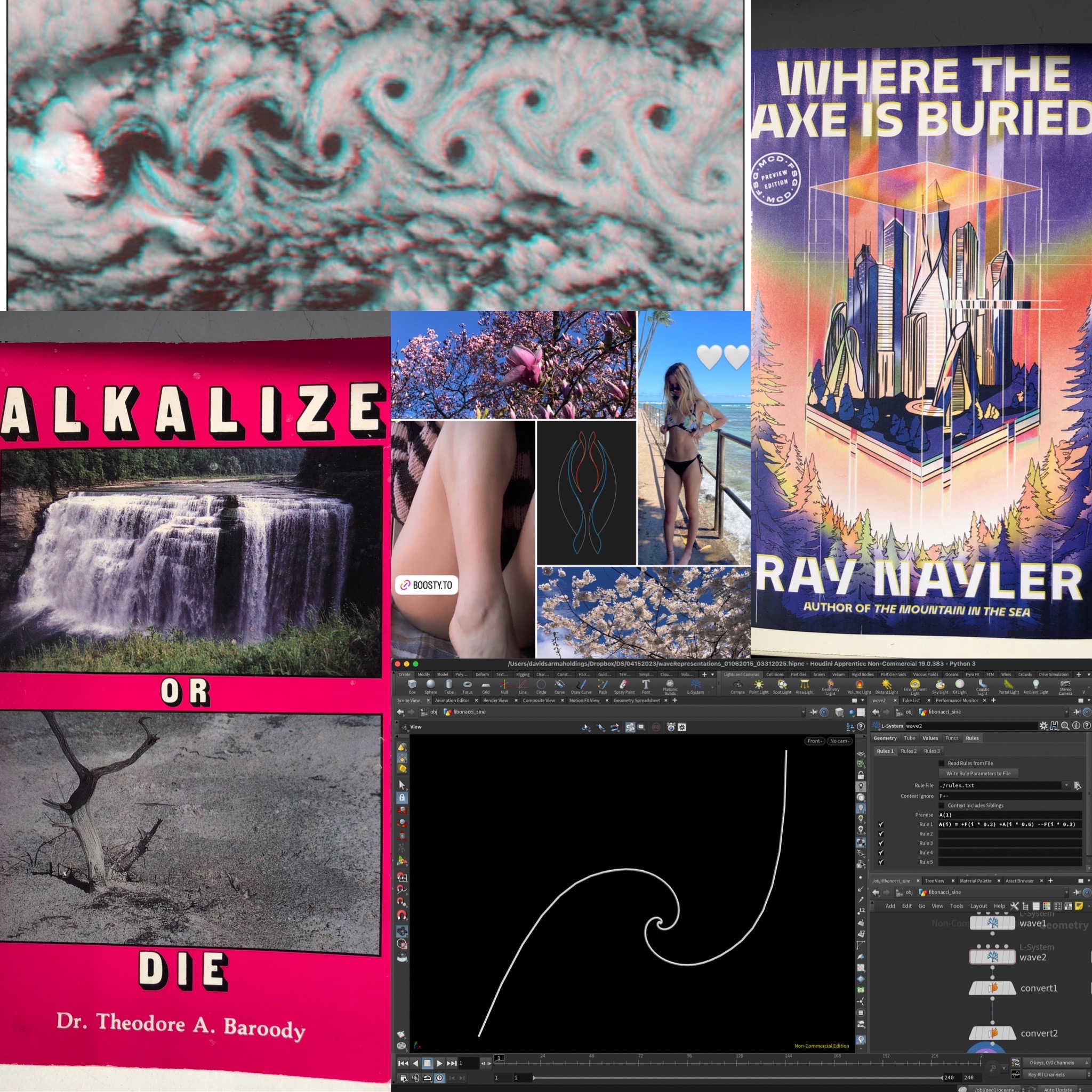
Task: Switch to the Geometry Spreadsheet tab
Action: 637,700
